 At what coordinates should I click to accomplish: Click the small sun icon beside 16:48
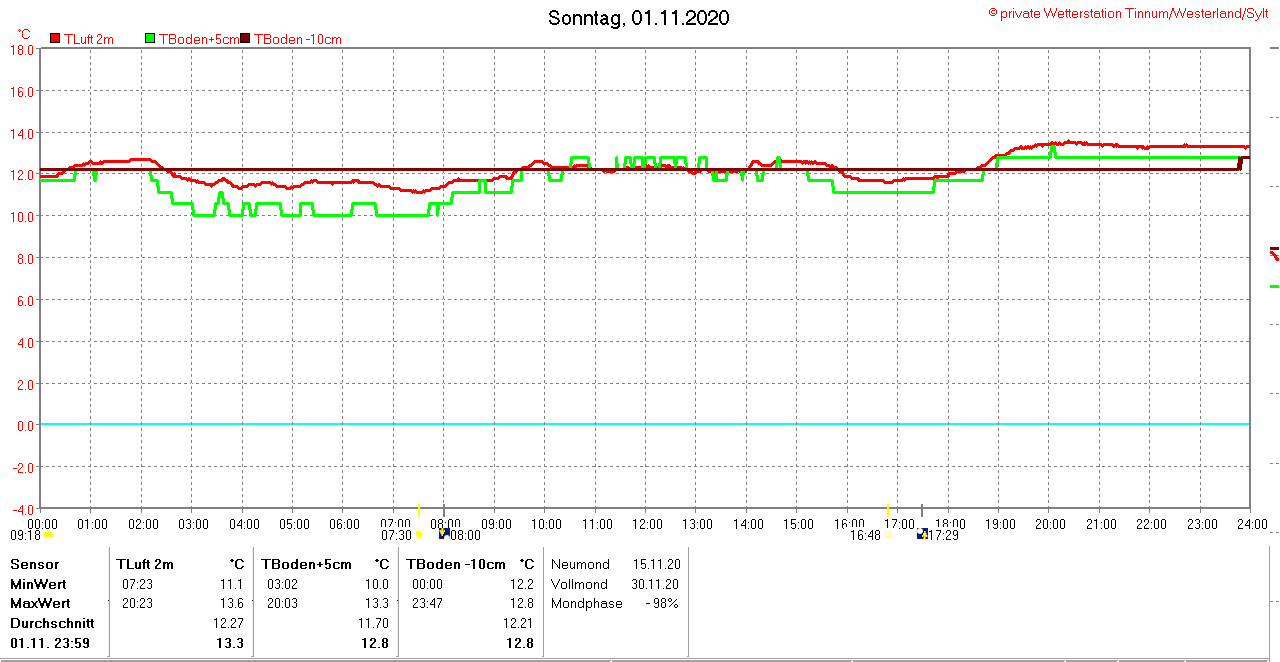888,535
